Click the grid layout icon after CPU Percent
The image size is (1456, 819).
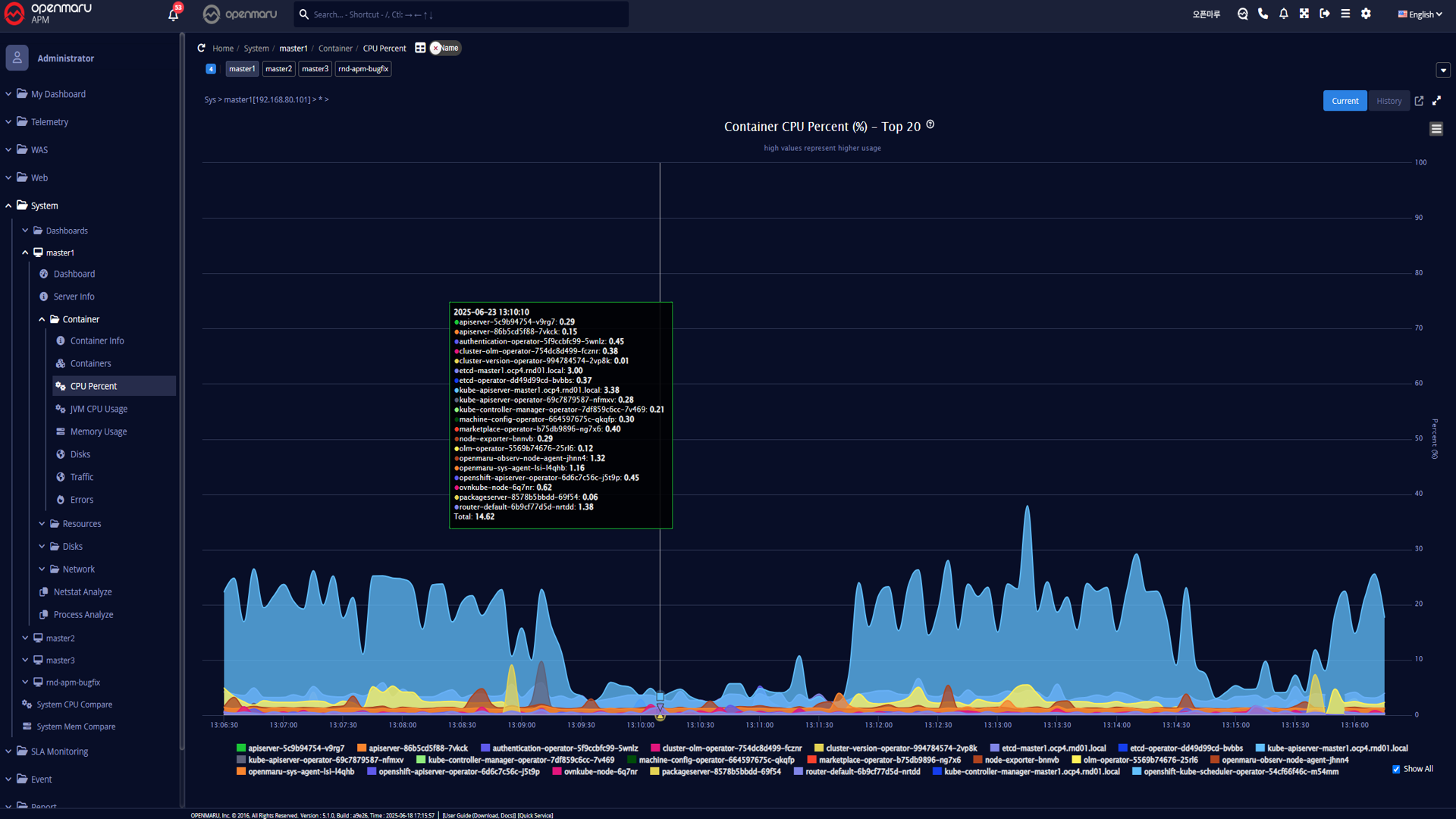pos(420,48)
